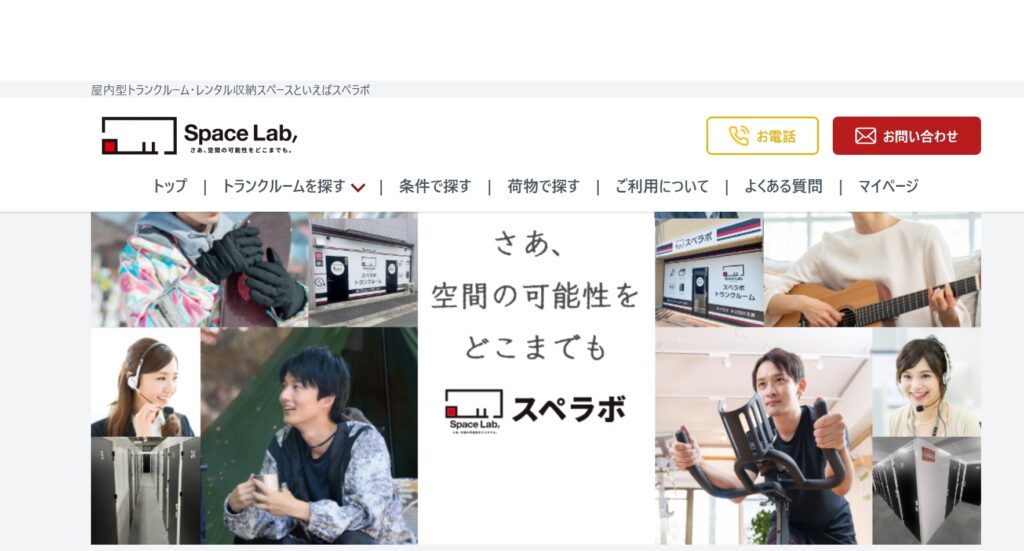
Task: Select 荷物で探す in the navigation
Action: click(x=543, y=186)
